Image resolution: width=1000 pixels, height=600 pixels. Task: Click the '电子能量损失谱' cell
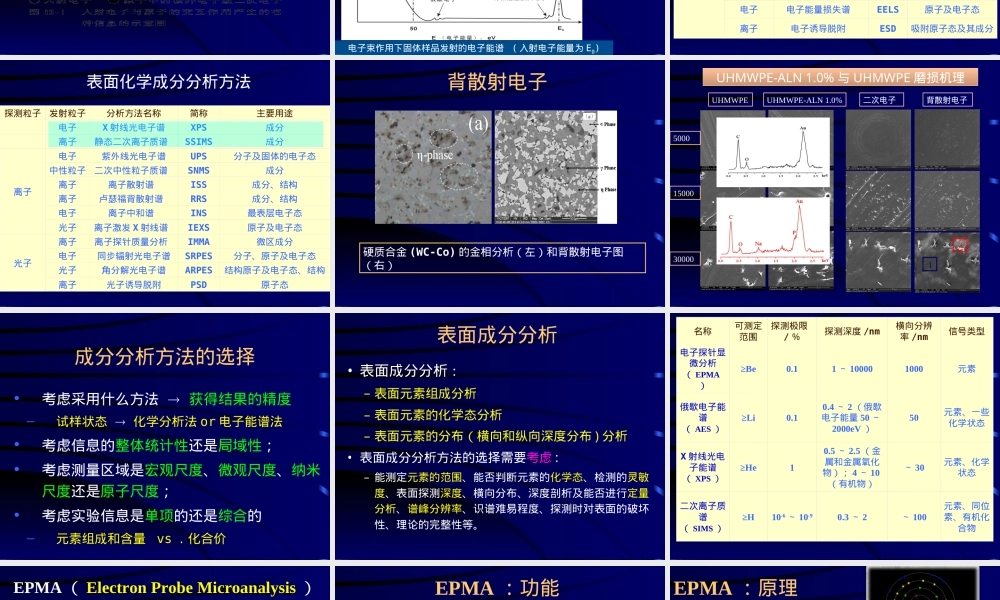coord(818,10)
